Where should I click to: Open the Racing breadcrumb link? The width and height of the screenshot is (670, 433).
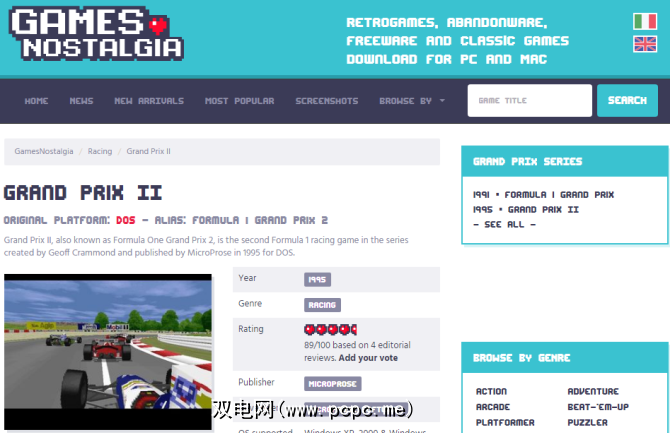100,151
